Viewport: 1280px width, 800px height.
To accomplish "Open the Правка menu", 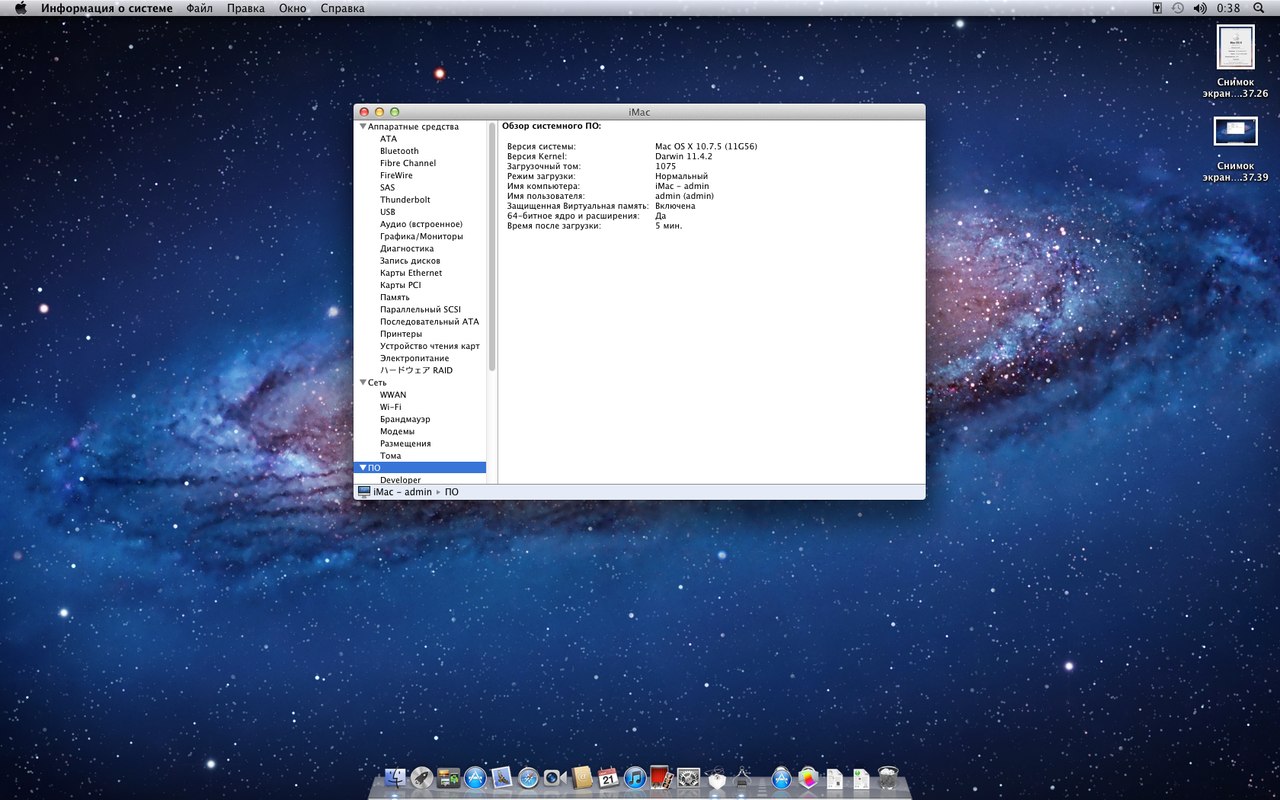I will [246, 8].
